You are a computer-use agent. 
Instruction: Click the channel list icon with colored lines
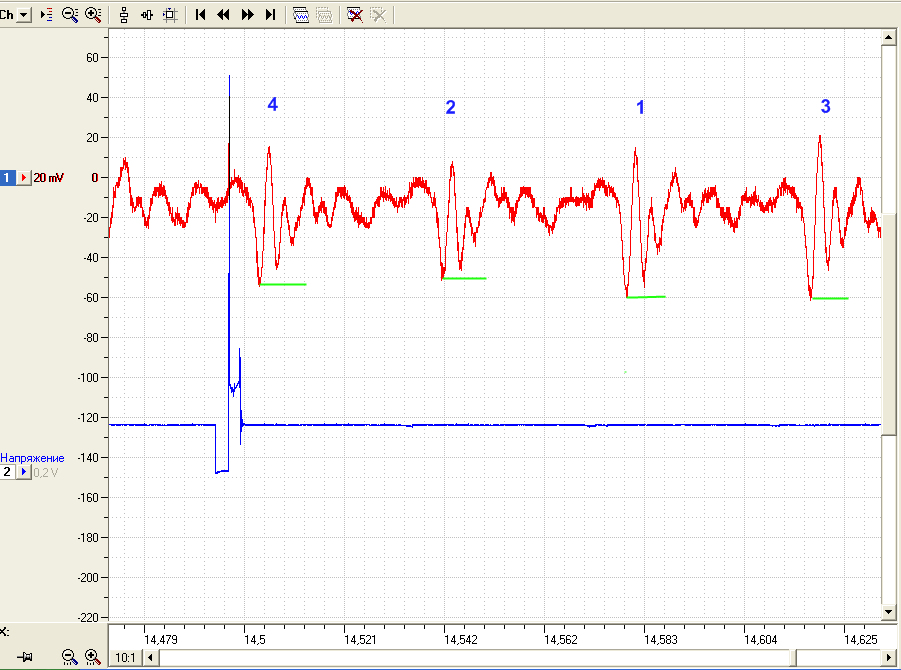47,15
